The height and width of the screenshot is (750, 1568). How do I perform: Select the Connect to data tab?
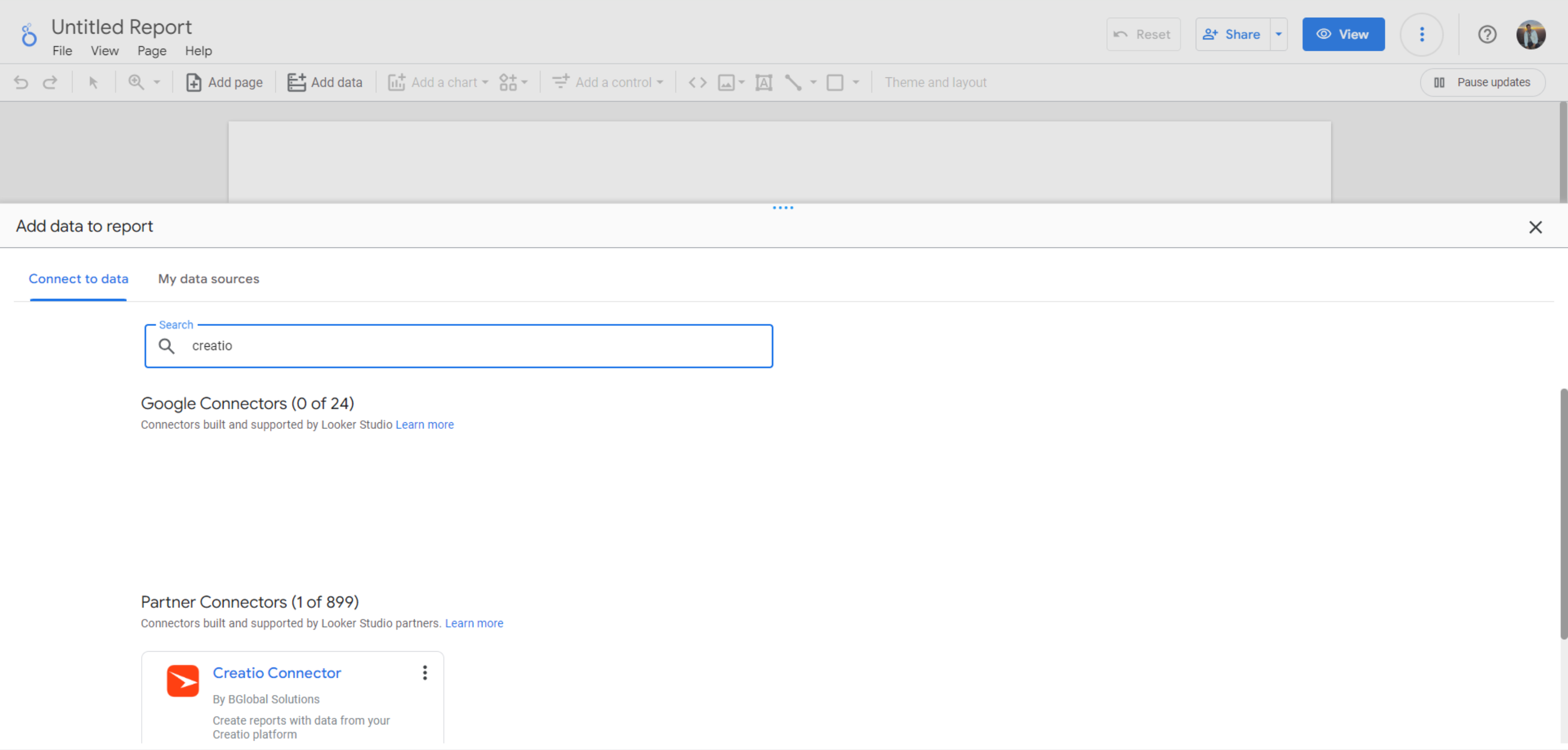79,278
